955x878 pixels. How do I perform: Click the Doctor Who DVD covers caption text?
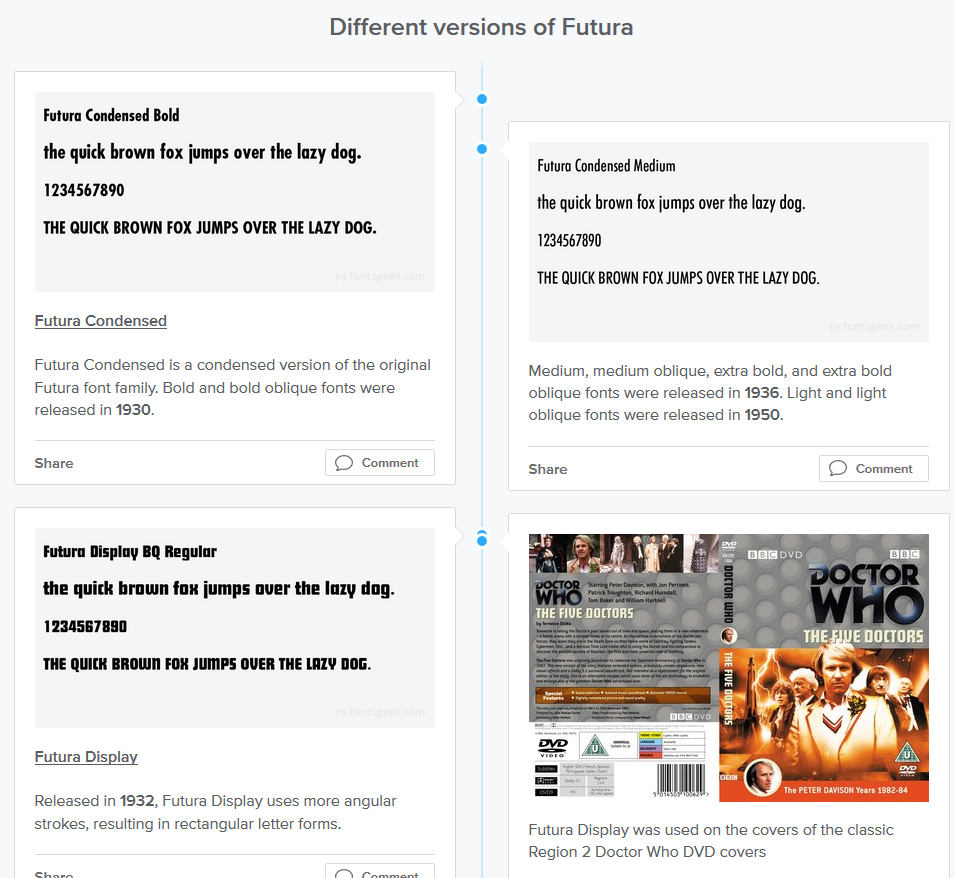pyautogui.click(x=710, y=841)
